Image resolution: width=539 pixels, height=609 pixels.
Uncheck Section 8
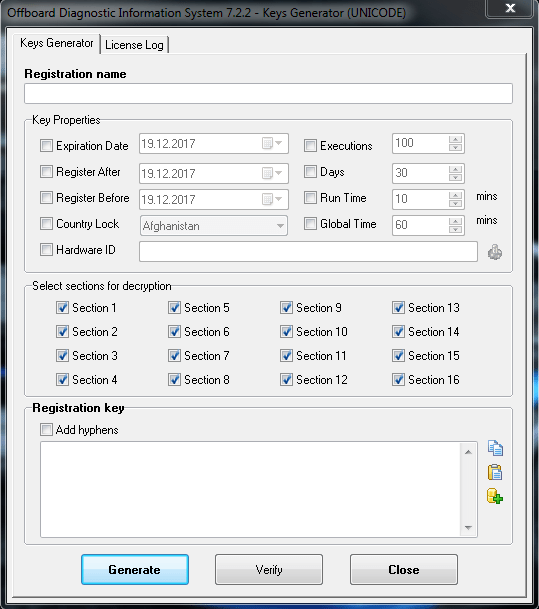(174, 379)
